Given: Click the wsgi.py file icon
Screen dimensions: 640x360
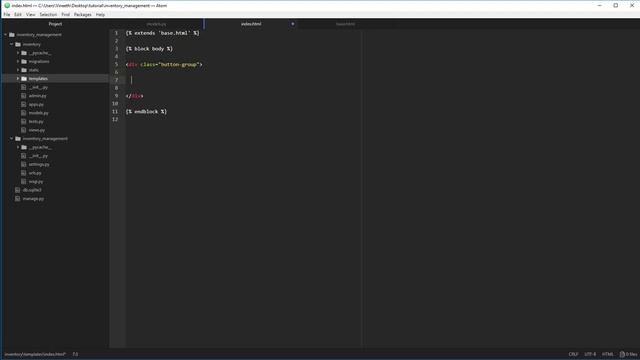Looking at the screenshot, I should point(24,182).
